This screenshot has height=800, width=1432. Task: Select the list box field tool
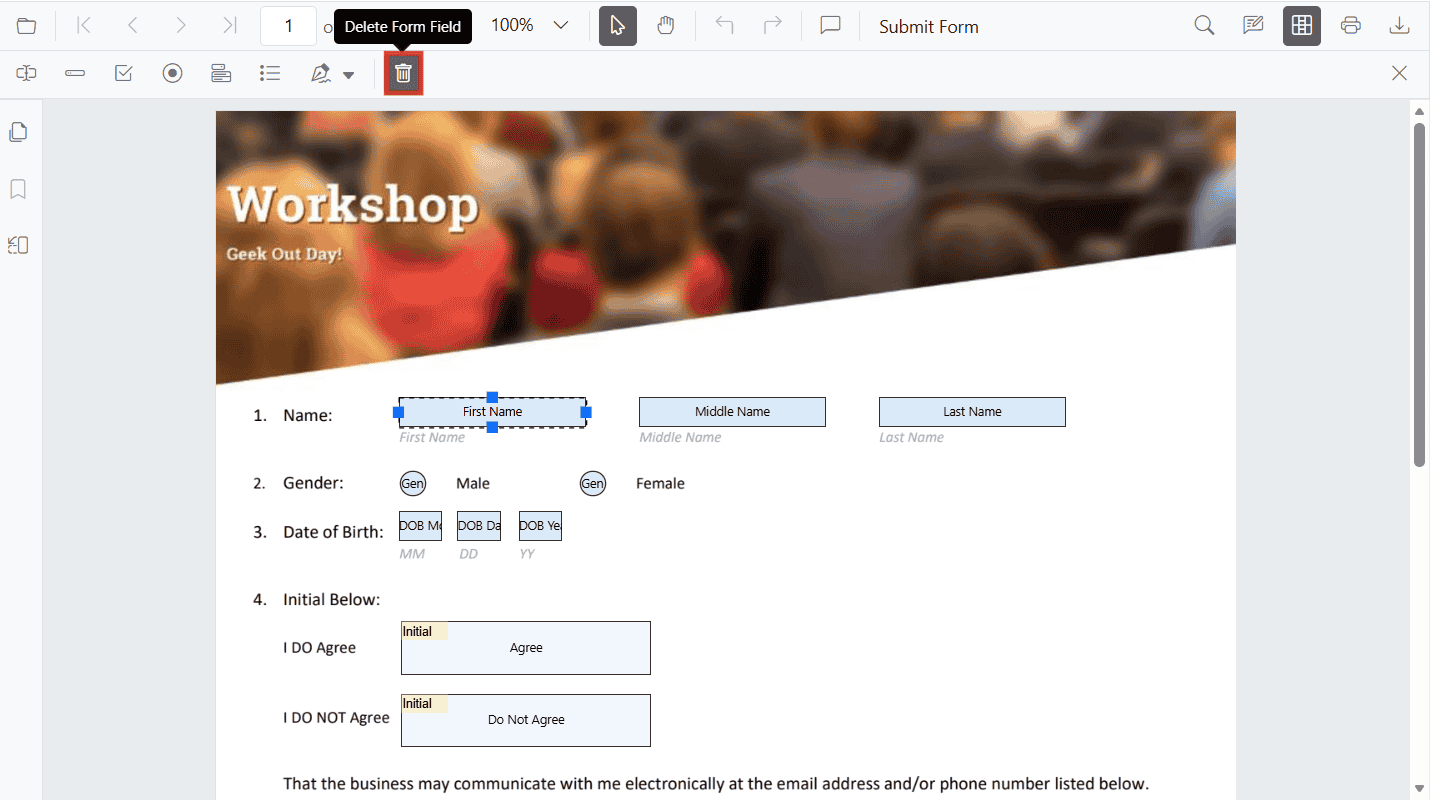coord(270,73)
